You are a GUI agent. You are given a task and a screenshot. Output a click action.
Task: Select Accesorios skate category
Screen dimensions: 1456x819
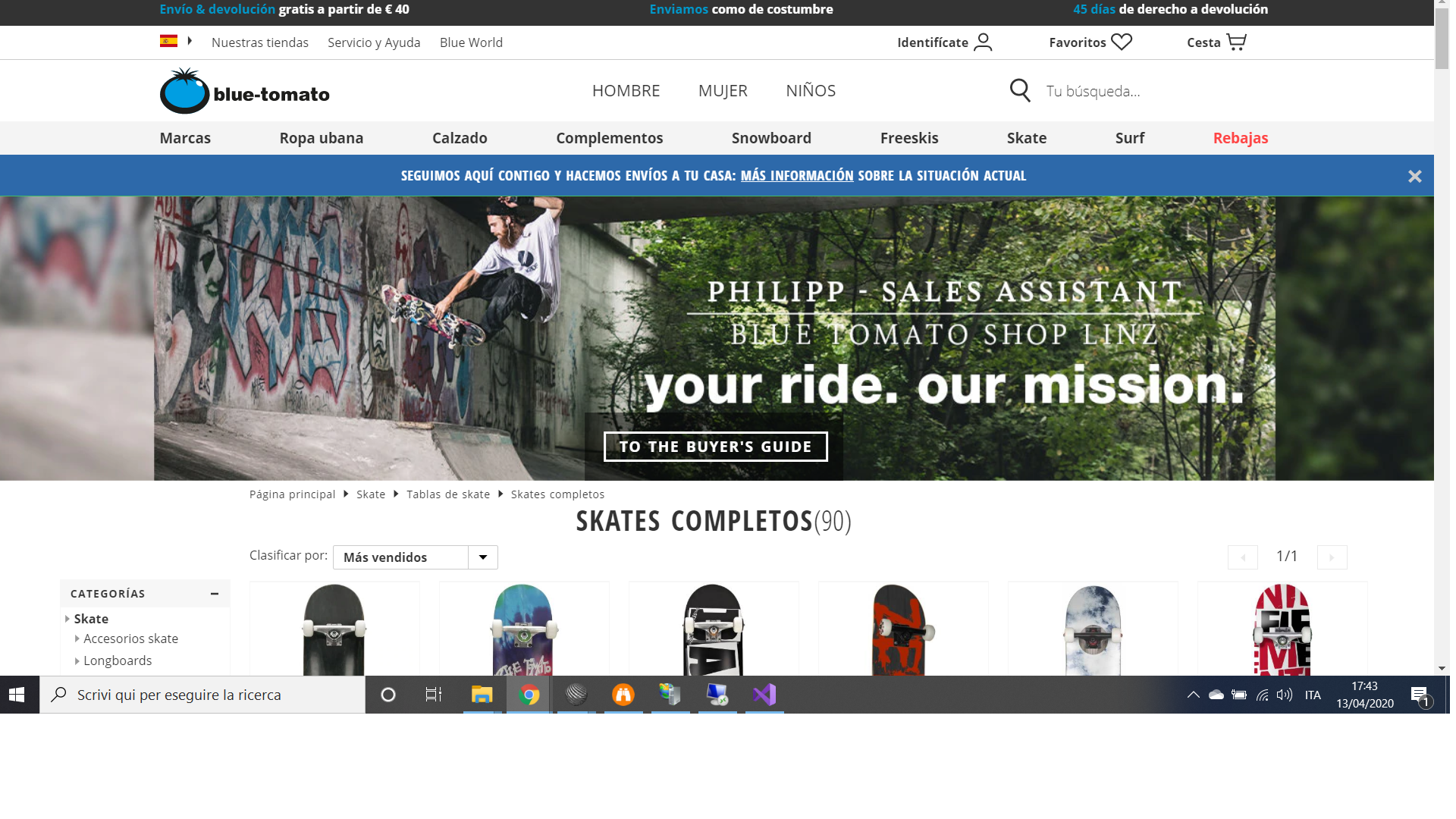pyautogui.click(x=130, y=639)
